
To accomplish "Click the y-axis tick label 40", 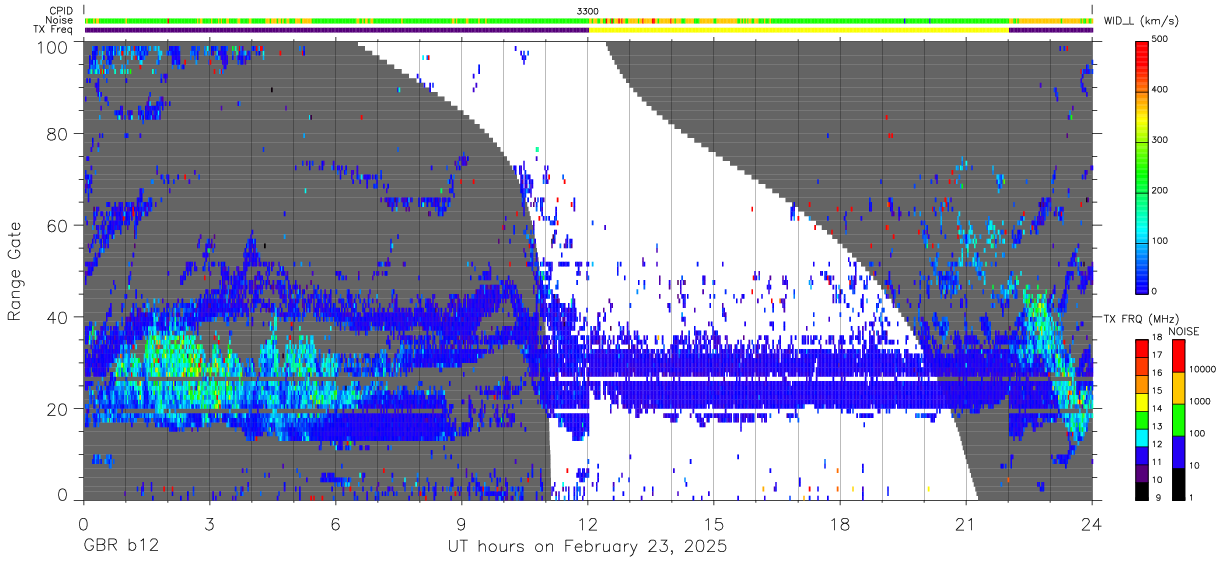I will pos(59,317).
